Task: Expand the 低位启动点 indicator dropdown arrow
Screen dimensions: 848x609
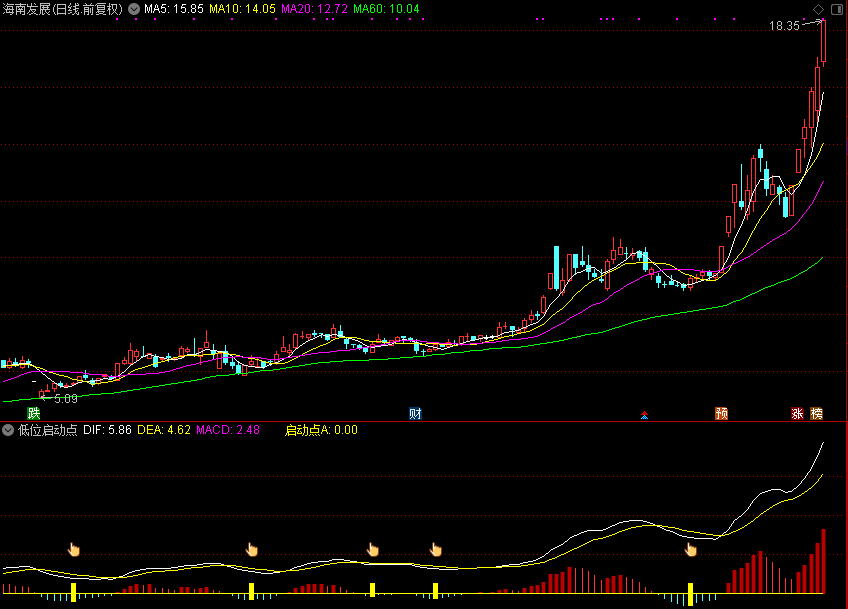Action: pyautogui.click(x=8, y=431)
